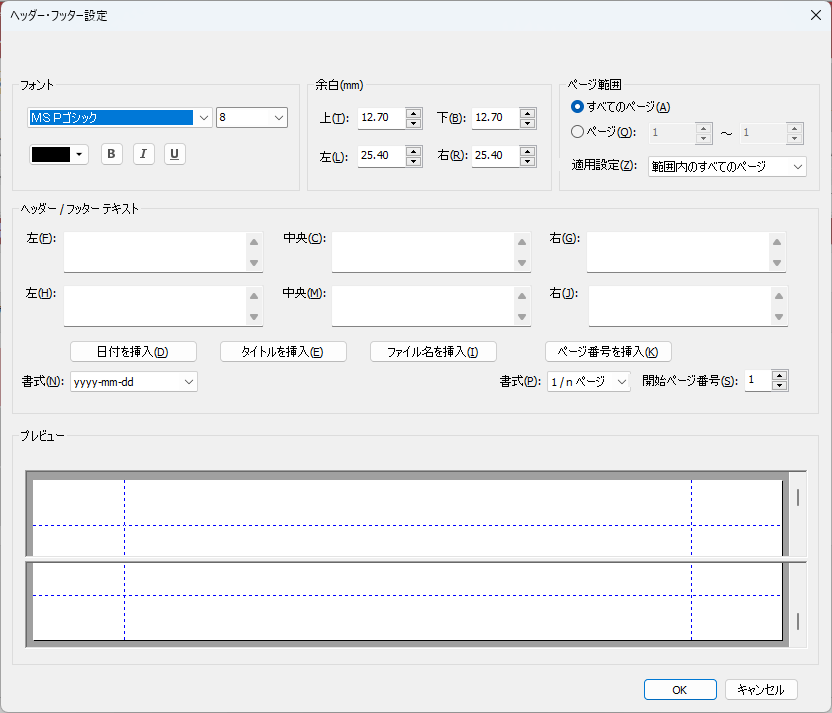This screenshot has width=832, height=713.
Task: Decrease the bottom margin 下(B) value
Action: click(x=527, y=123)
